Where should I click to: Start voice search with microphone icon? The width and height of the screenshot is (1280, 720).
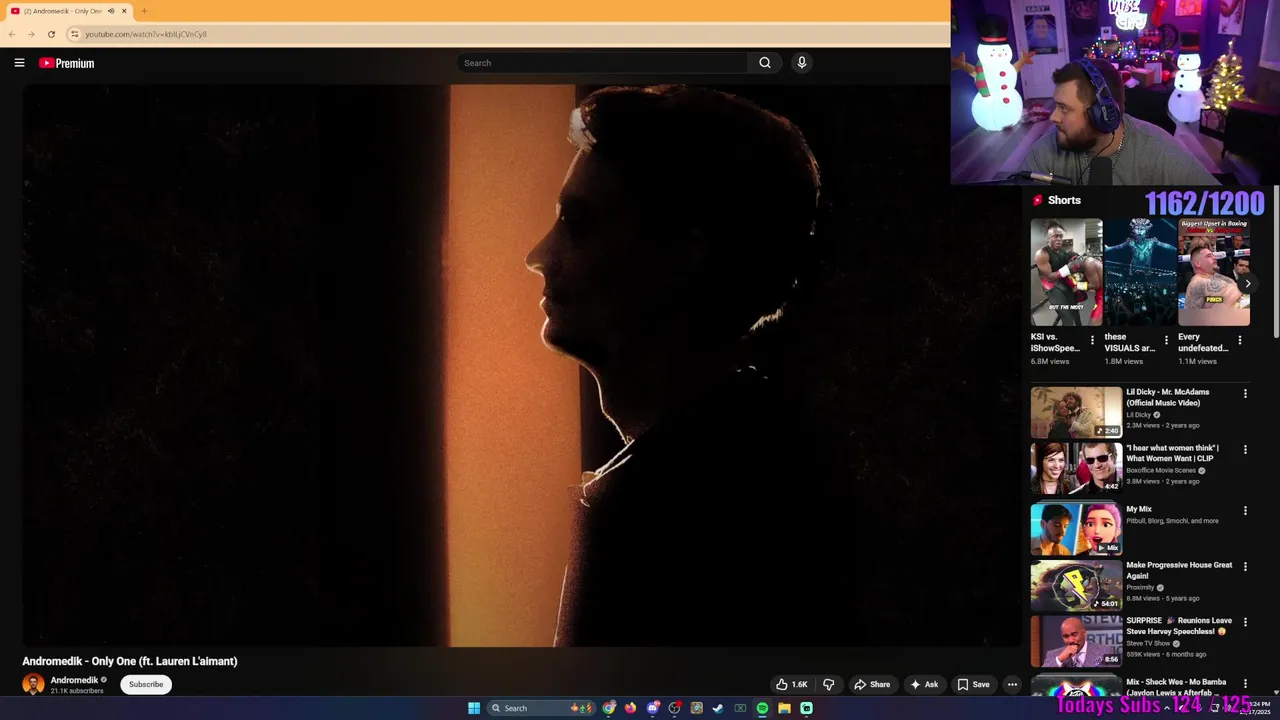[801, 63]
